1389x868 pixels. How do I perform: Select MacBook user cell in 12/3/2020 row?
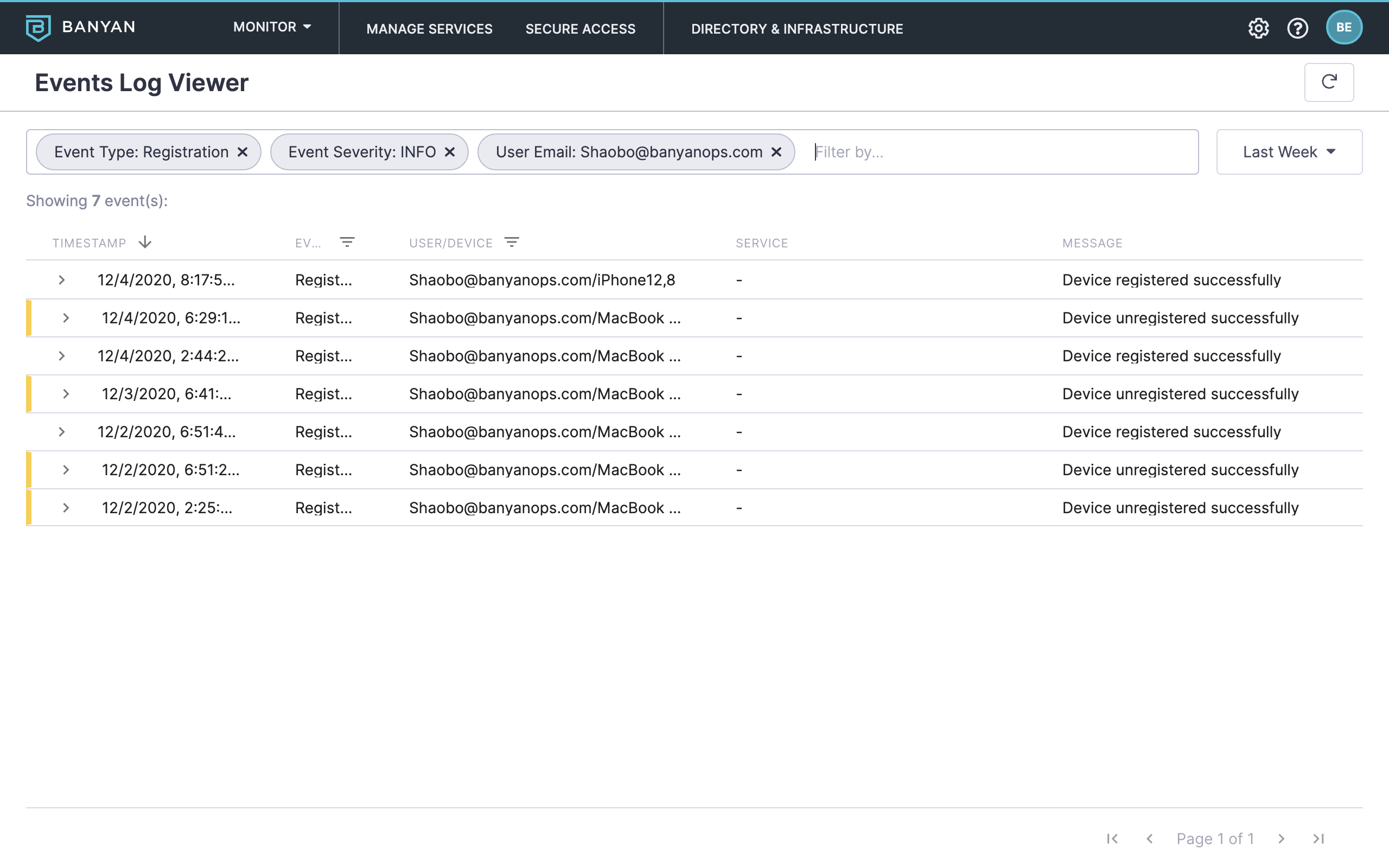coord(545,394)
